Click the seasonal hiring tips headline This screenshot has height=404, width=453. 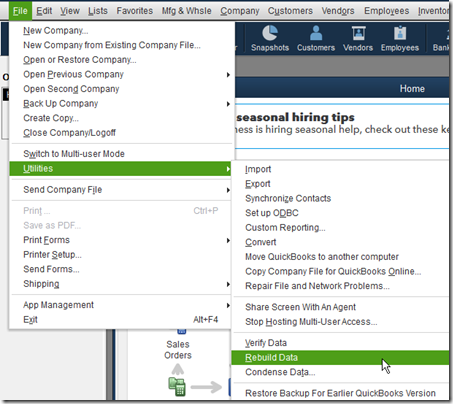[x=295, y=117]
